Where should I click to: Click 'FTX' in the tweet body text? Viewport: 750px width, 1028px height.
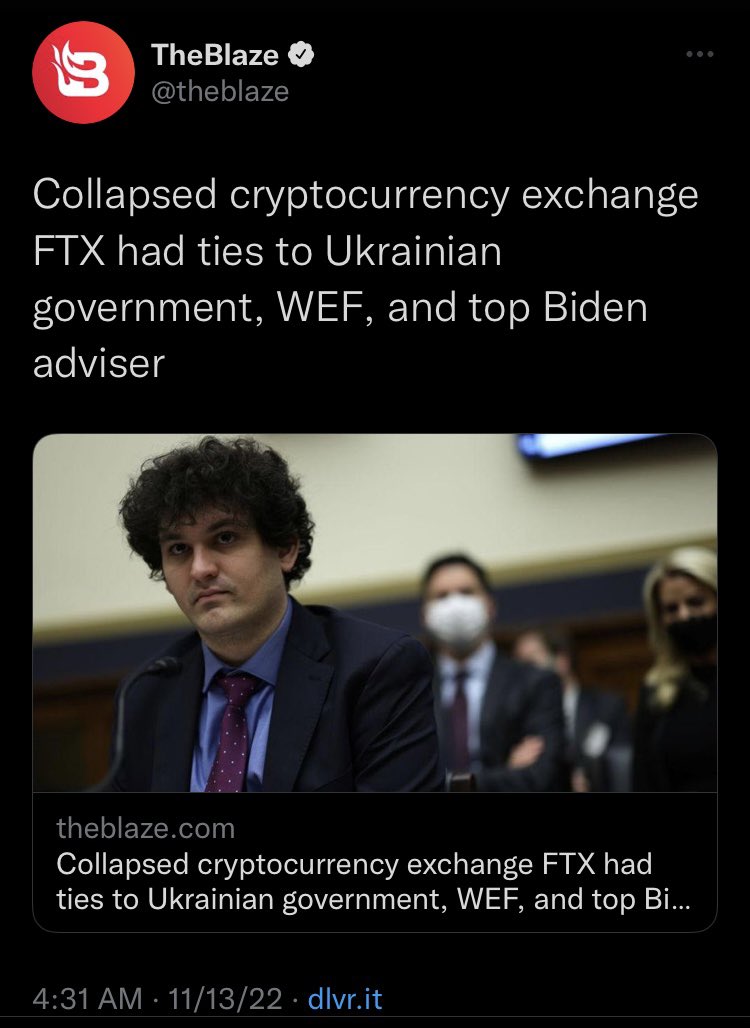click(x=69, y=251)
